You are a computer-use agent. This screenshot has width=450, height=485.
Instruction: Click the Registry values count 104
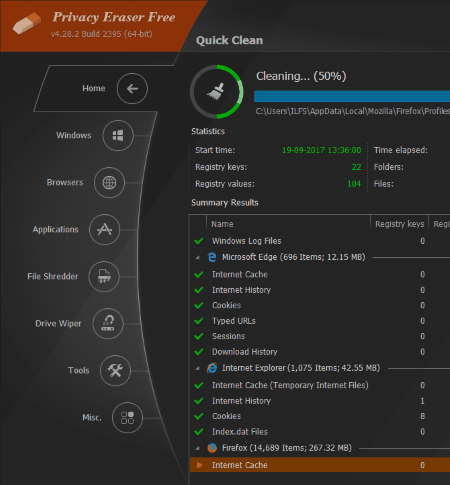click(354, 184)
